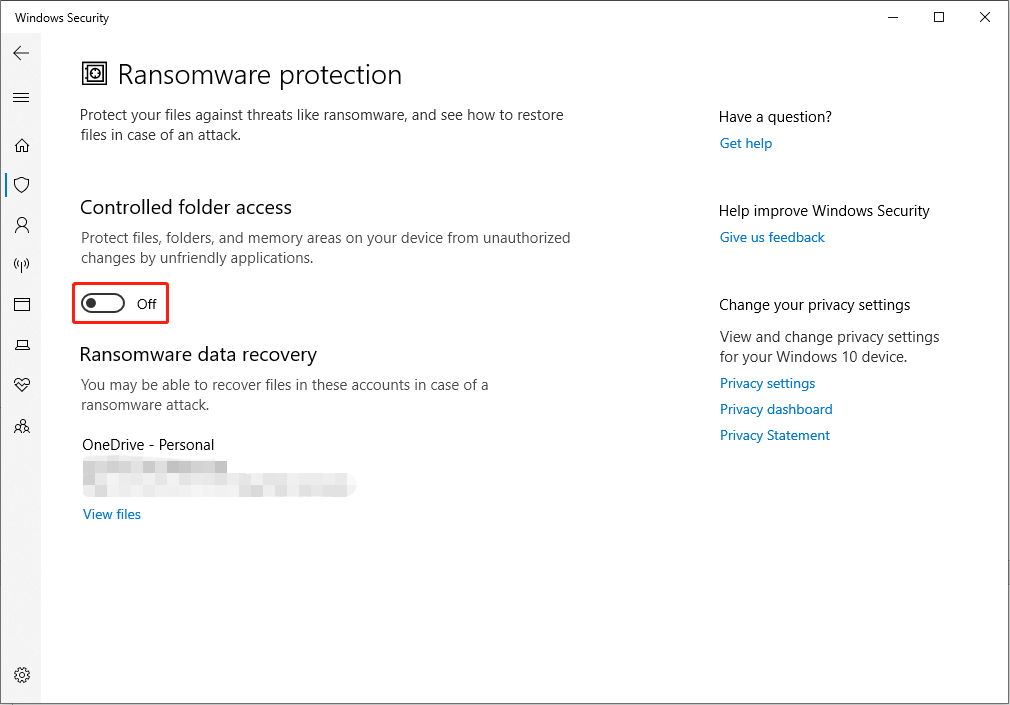Expand the navigation pane with hamburger menu
The width and height of the screenshot is (1010, 705).
click(x=22, y=97)
